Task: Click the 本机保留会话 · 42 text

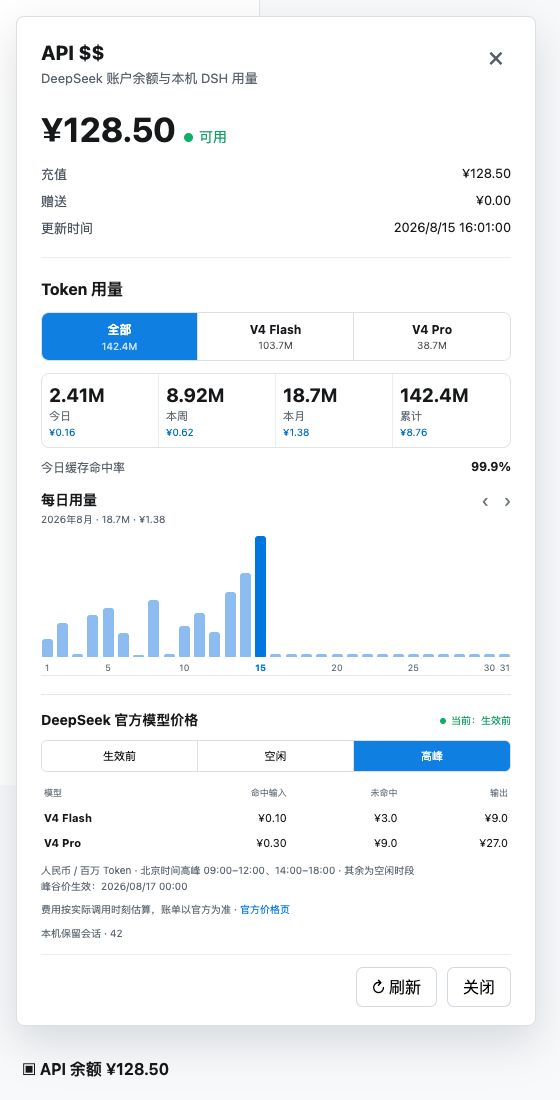Action: (x=82, y=934)
